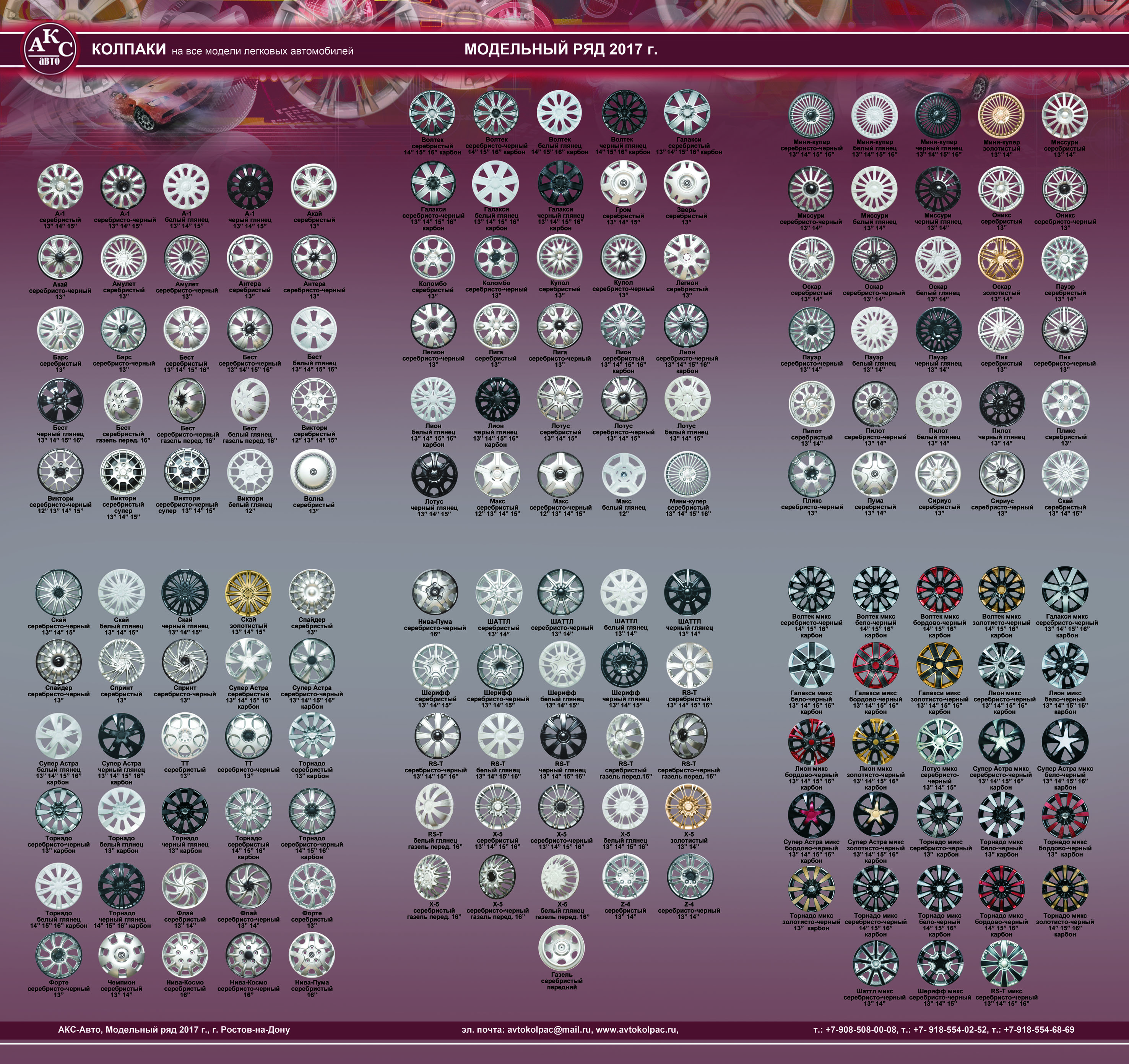Choose the Макс белый глянец hubcap image
Screen dimensions: 1129x1064
tap(624, 474)
